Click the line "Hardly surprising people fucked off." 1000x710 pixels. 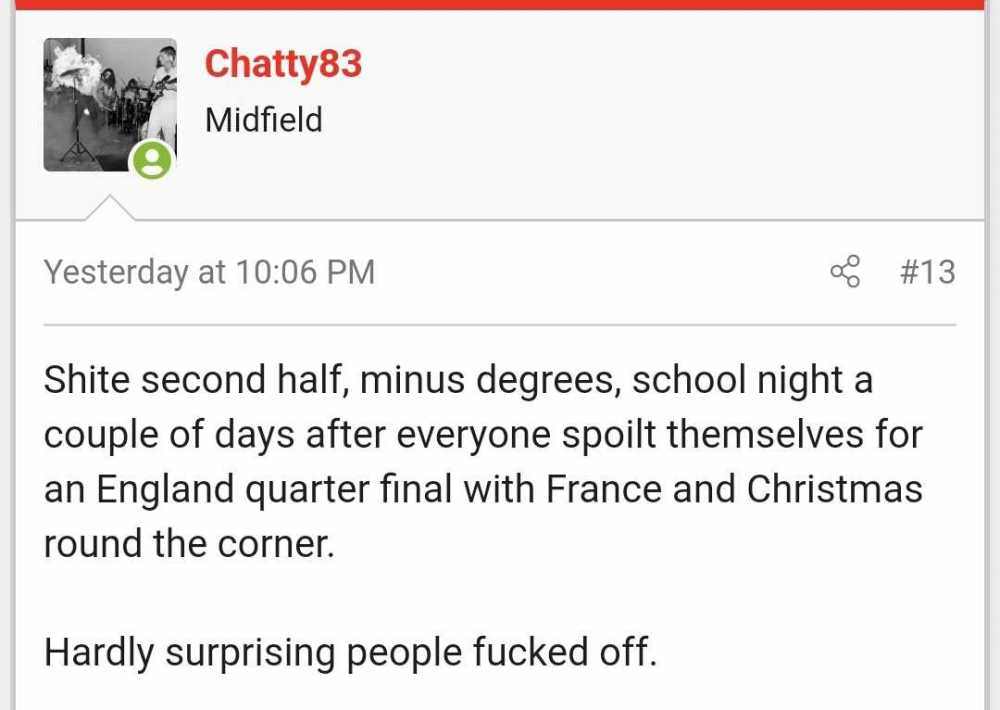point(350,653)
